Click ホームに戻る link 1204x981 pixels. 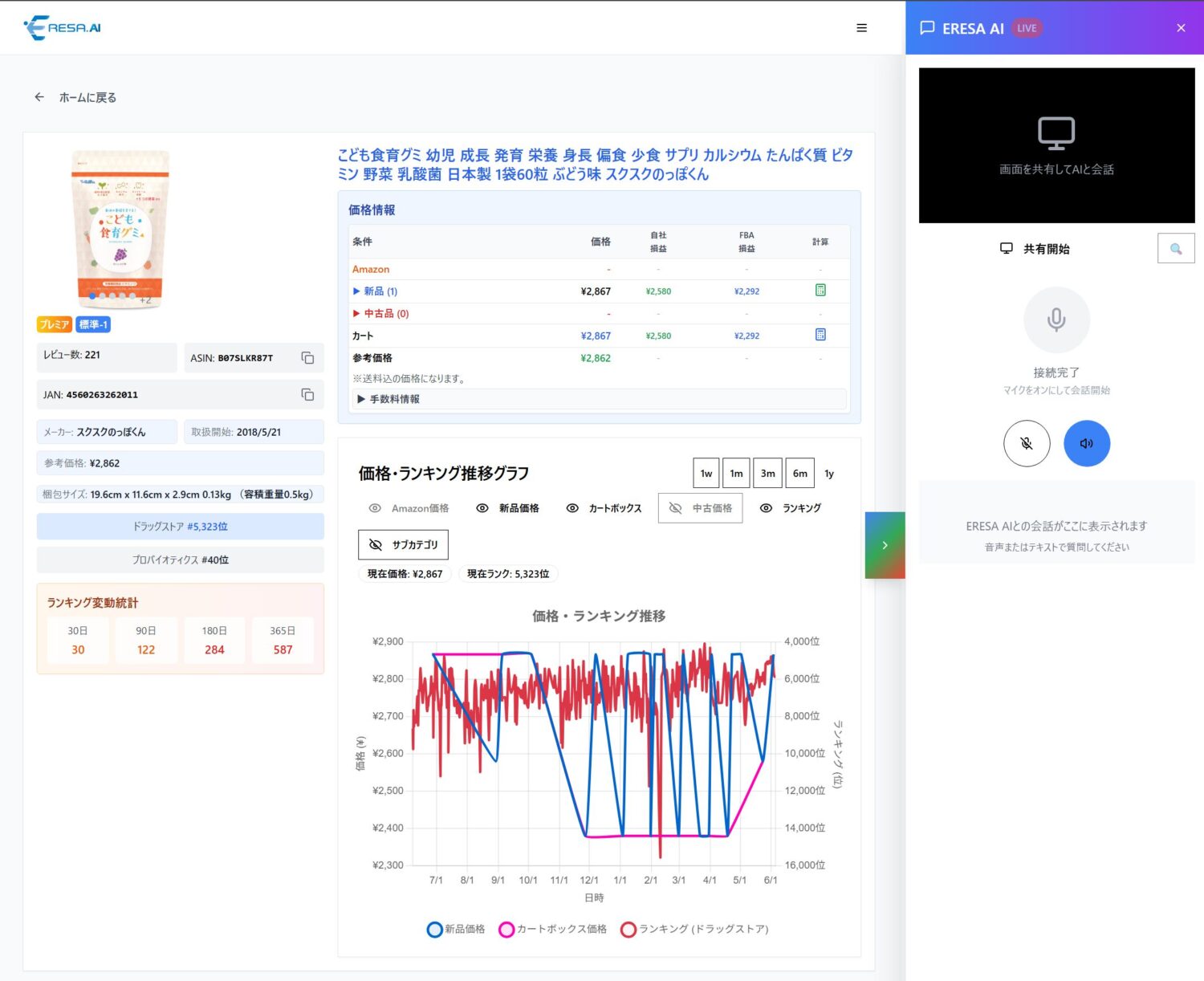point(87,97)
